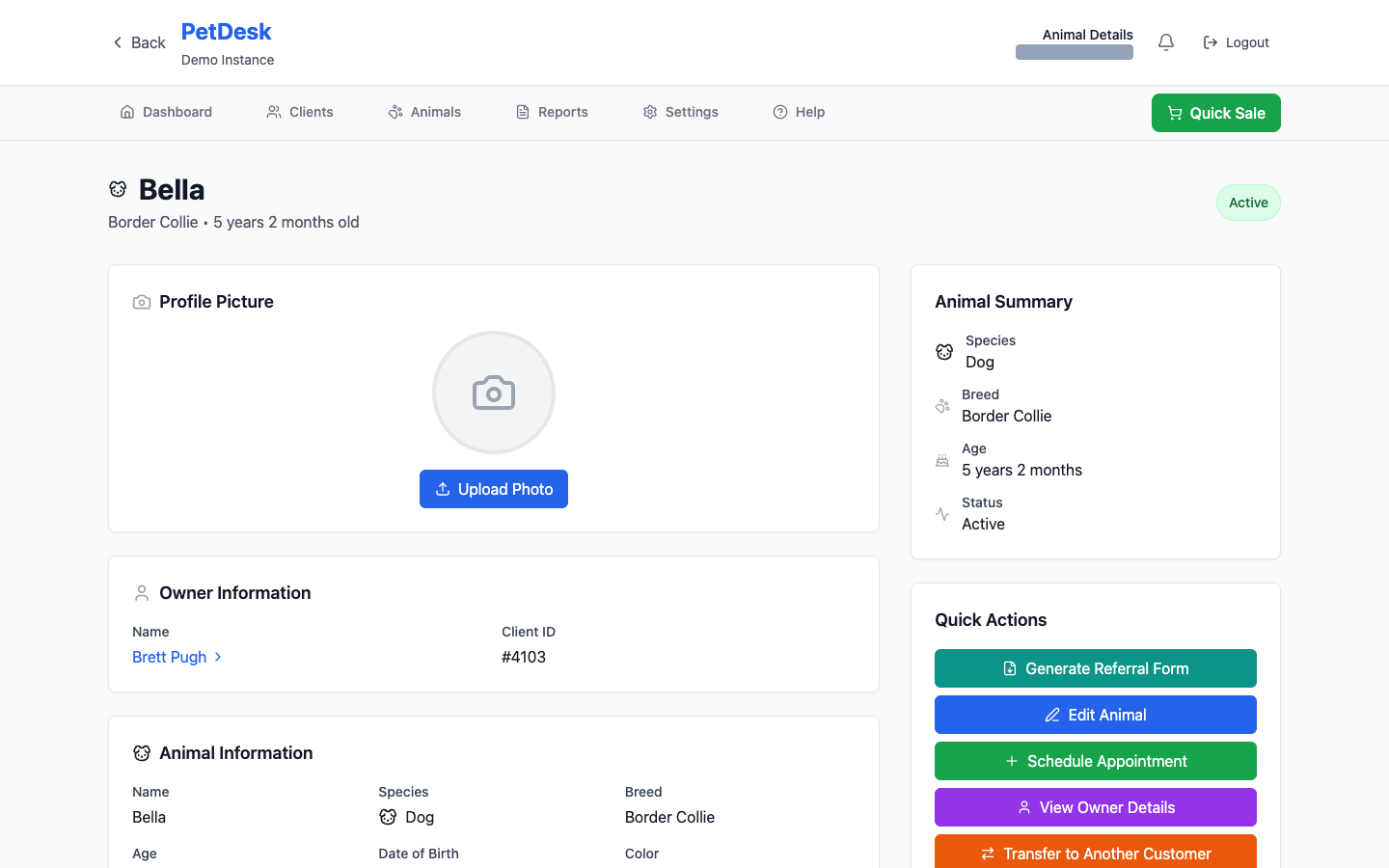
Task: Click the plus icon in Schedule Appointment
Action: click(1012, 761)
